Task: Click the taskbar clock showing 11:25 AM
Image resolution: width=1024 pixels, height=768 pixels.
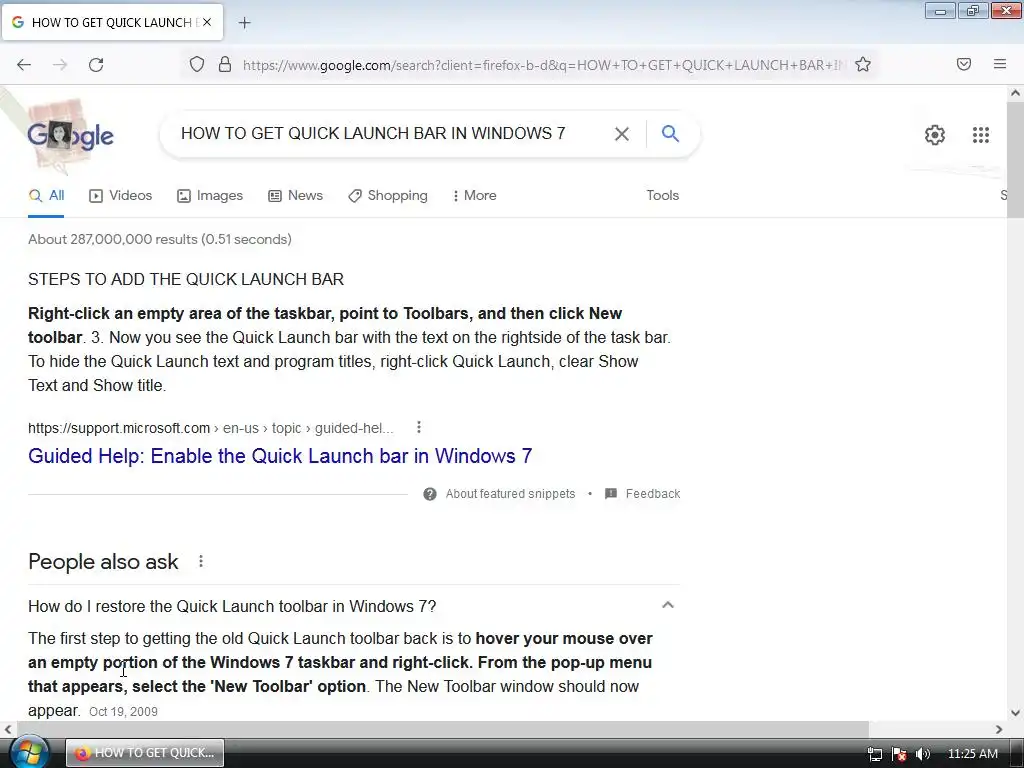Action: coord(972,754)
